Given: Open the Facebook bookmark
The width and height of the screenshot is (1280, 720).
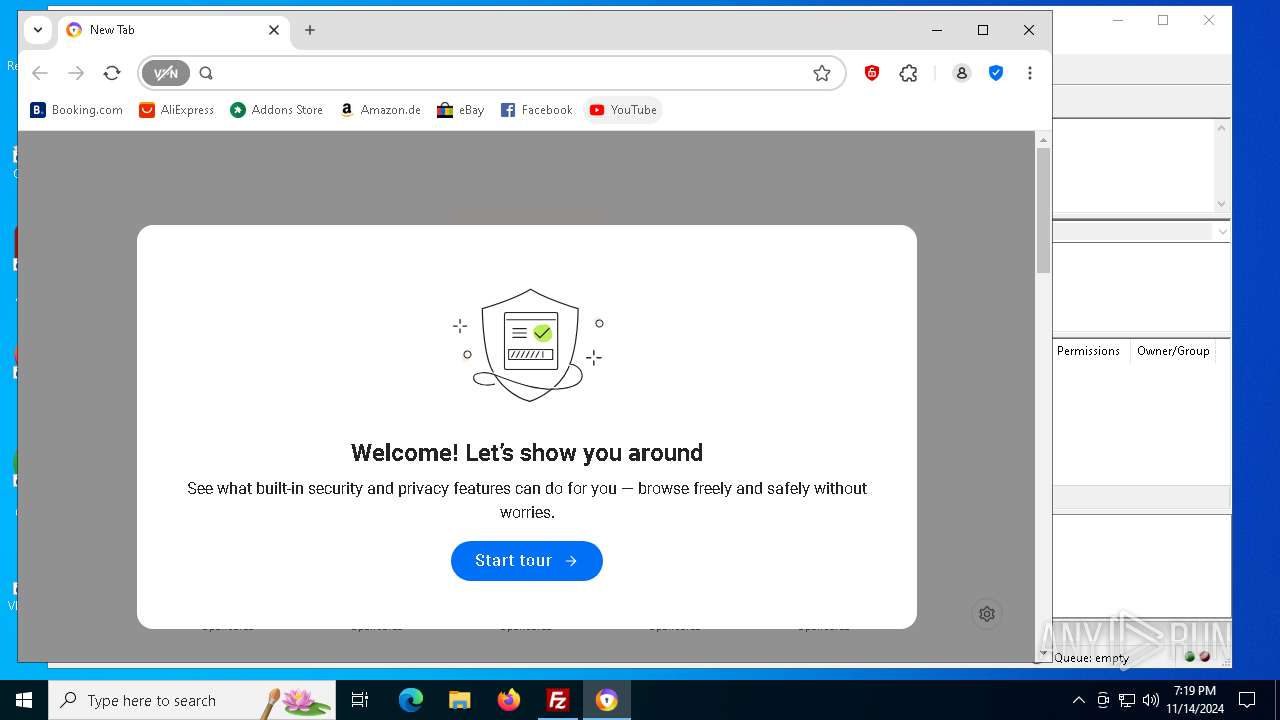Looking at the screenshot, I should (536, 110).
